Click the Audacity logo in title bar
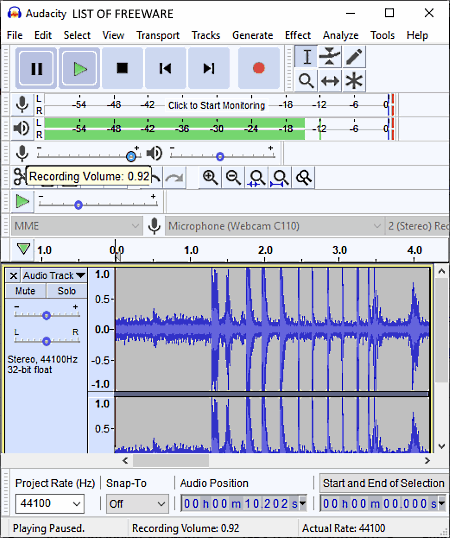This screenshot has width=450, height=538. (x=14, y=13)
